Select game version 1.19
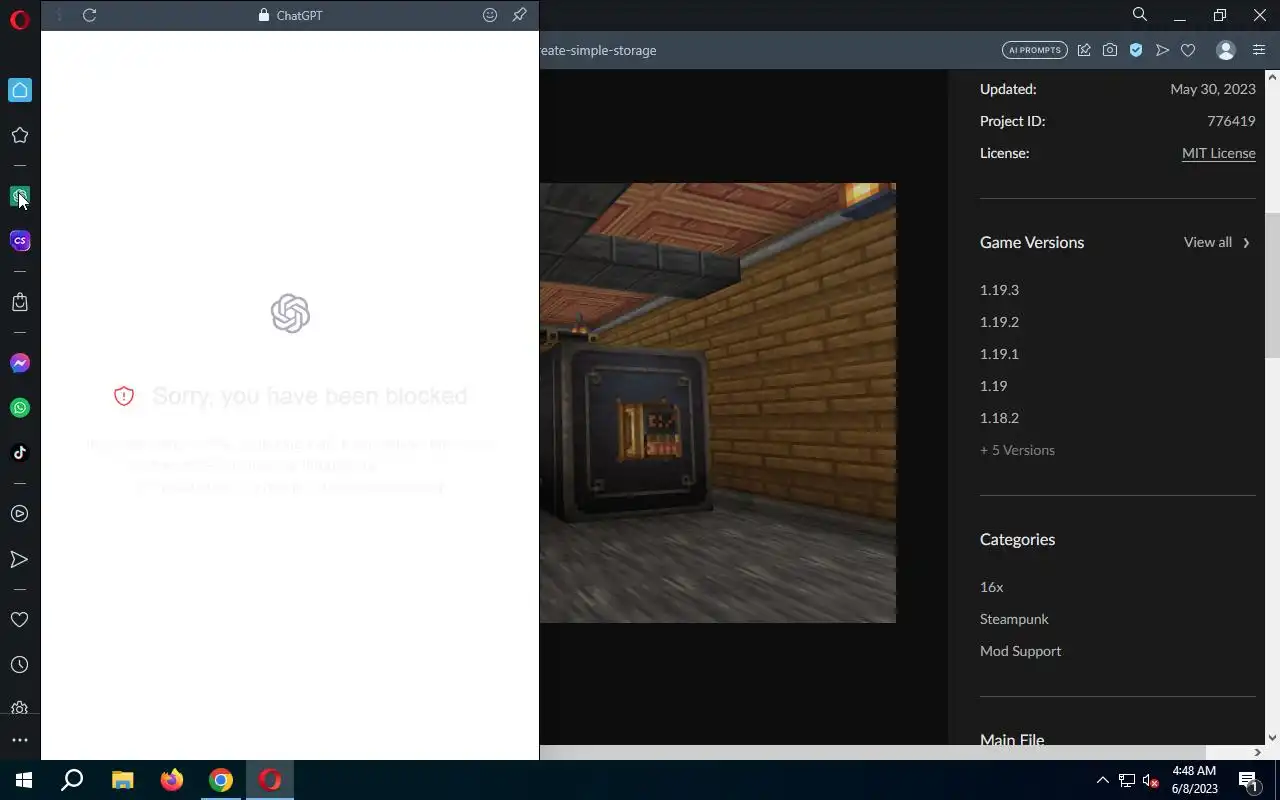Screen dimensions: 1280x800 tap(993, 386)
